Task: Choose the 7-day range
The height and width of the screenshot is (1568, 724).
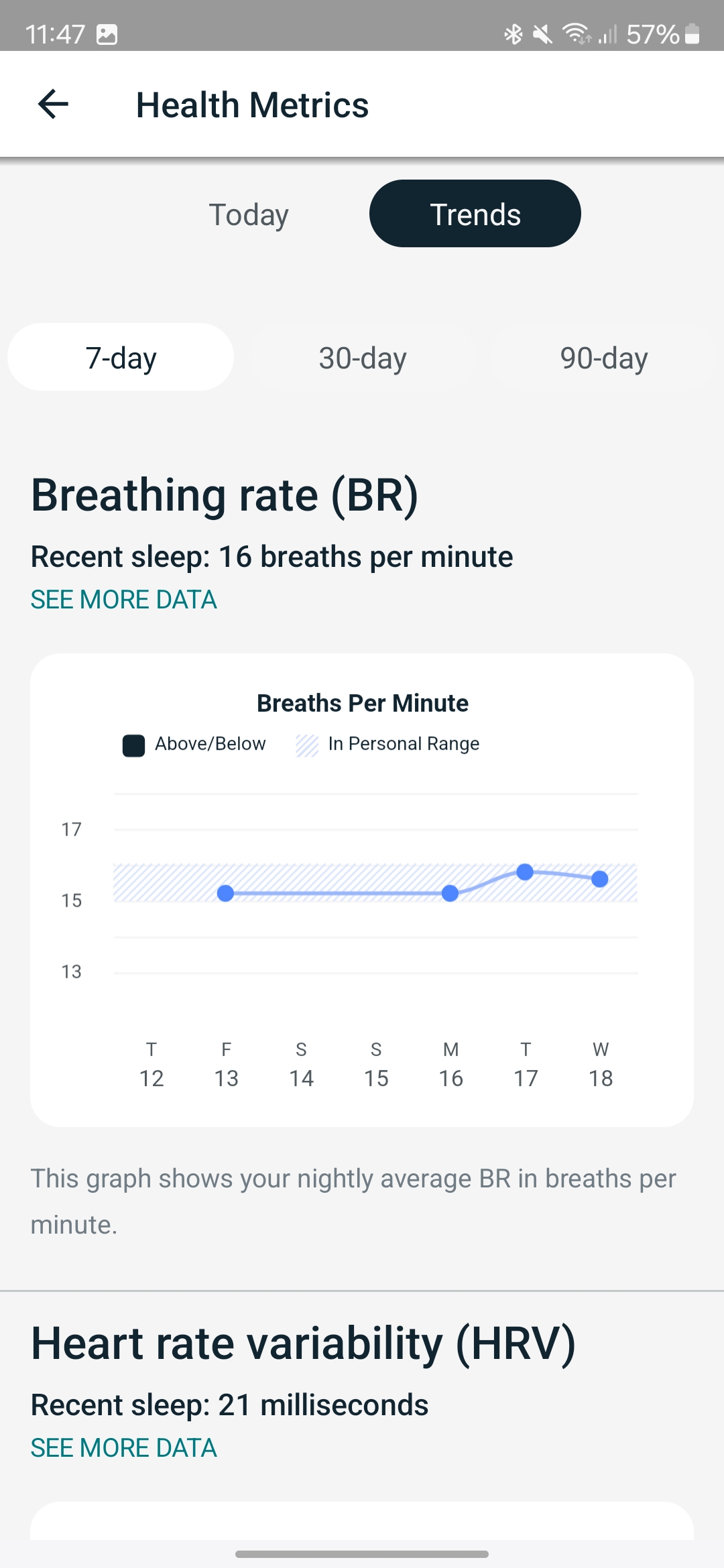Action: pyautogui.click(x=121, y=357)
